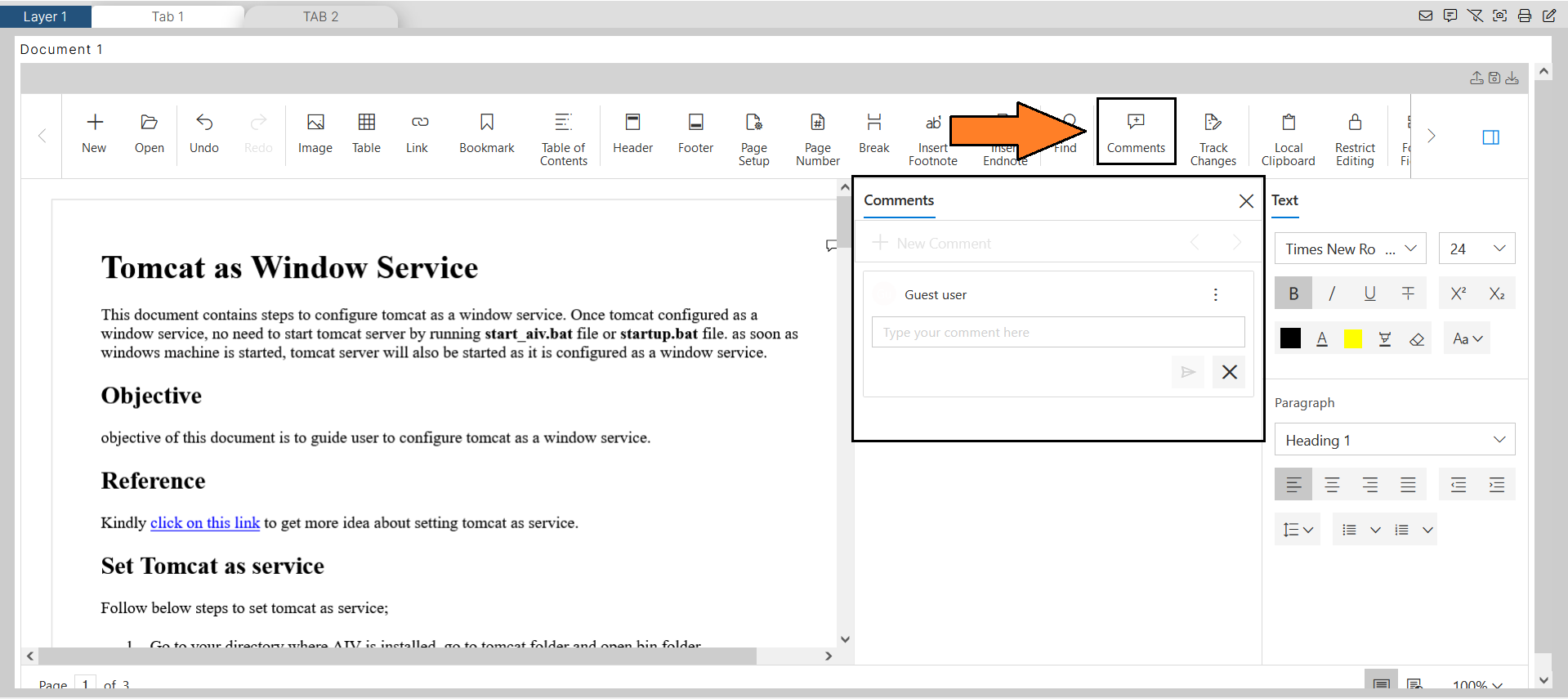Toggle Strikethrough formatting
The width and height of the screenshot is (1568, 699).
coord(1409,293)
